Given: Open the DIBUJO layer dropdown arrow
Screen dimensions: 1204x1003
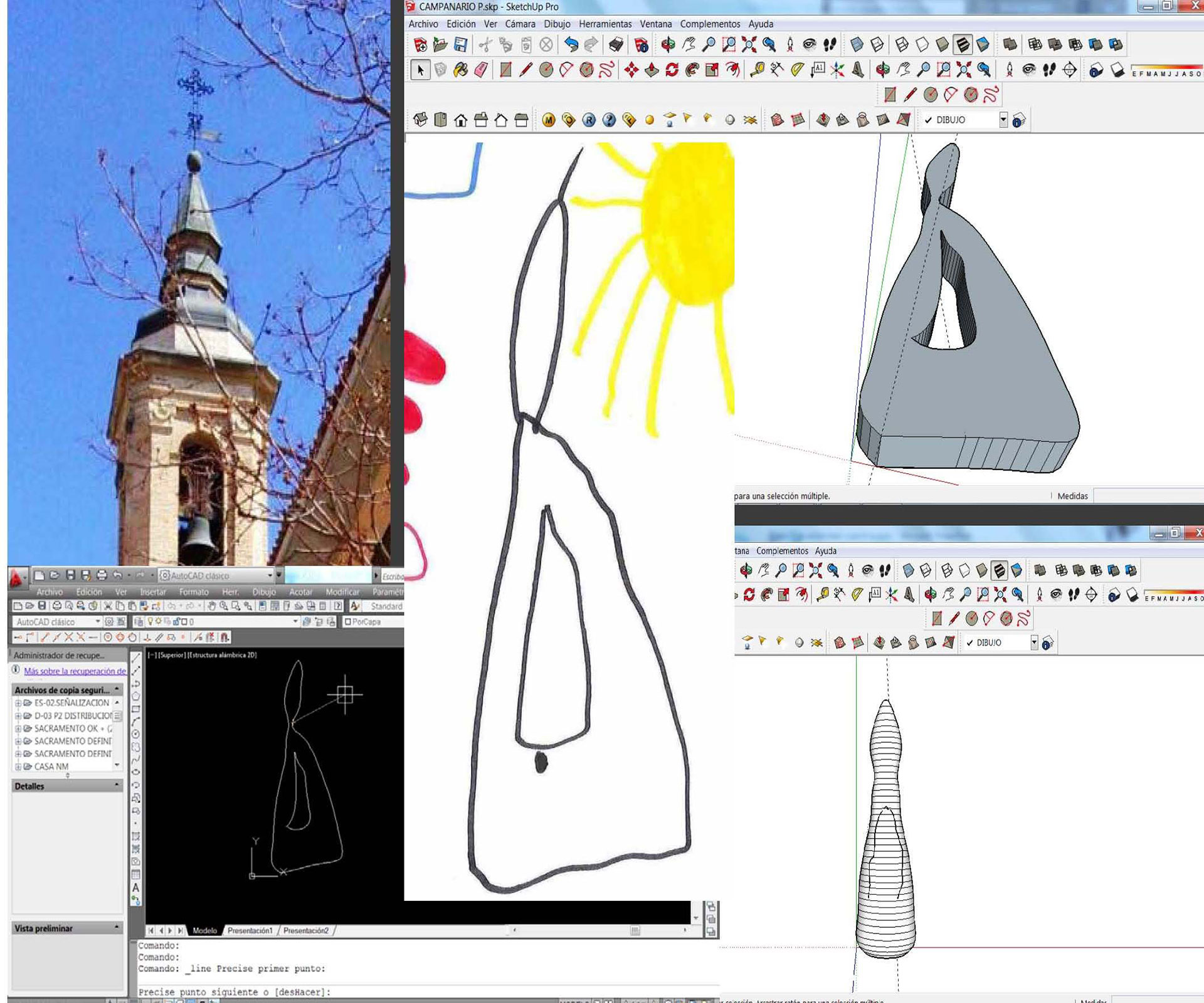Looking at the screenshot, I should point(1003,119).
